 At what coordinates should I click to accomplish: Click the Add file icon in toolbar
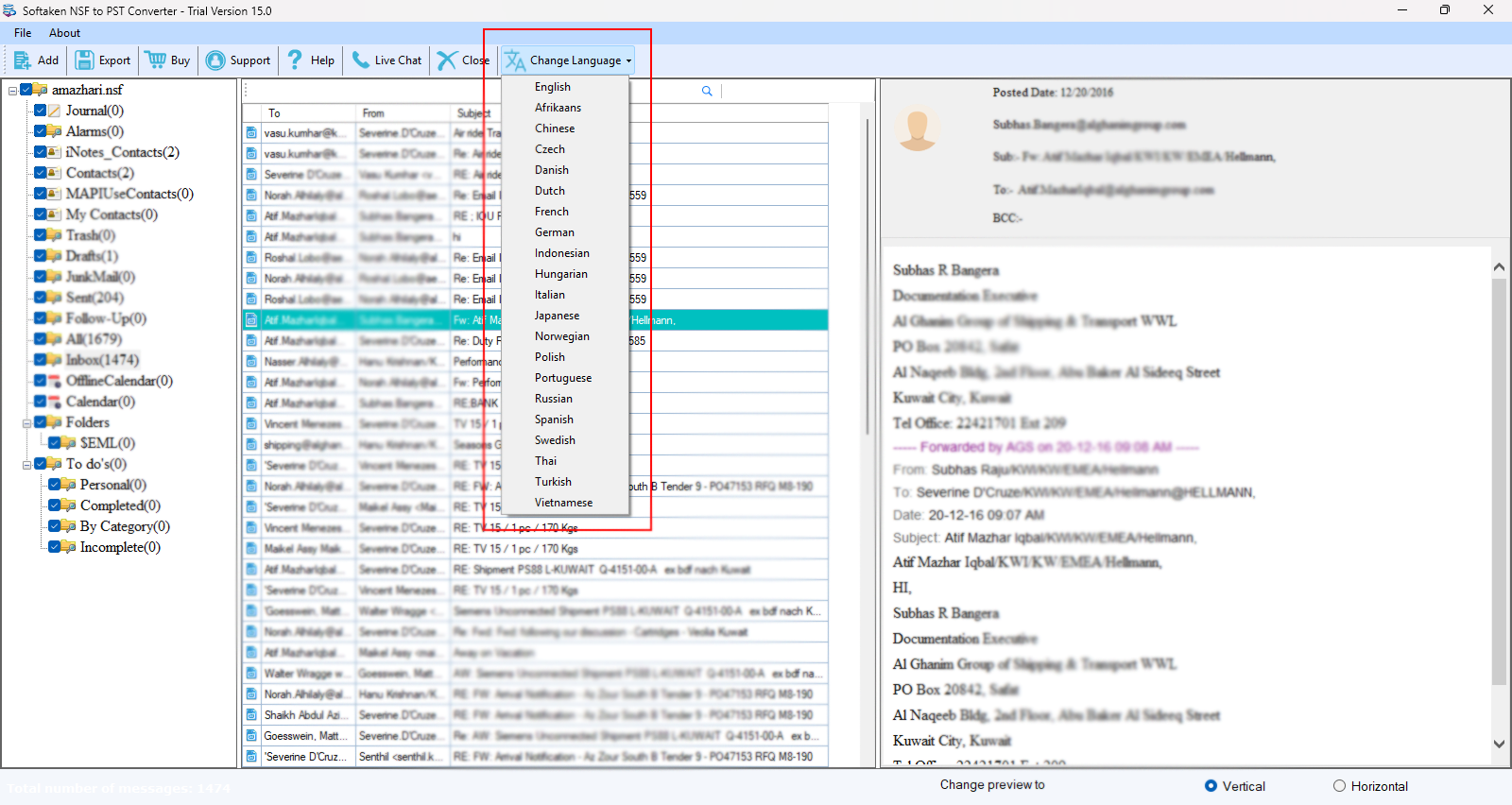pyautogui.click(x=23, y=60)
